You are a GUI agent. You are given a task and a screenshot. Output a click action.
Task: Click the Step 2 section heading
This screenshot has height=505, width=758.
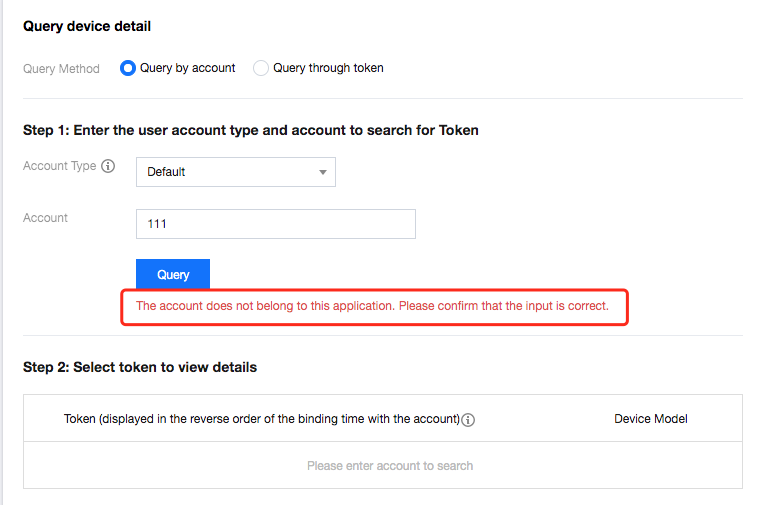coord(140,367)
